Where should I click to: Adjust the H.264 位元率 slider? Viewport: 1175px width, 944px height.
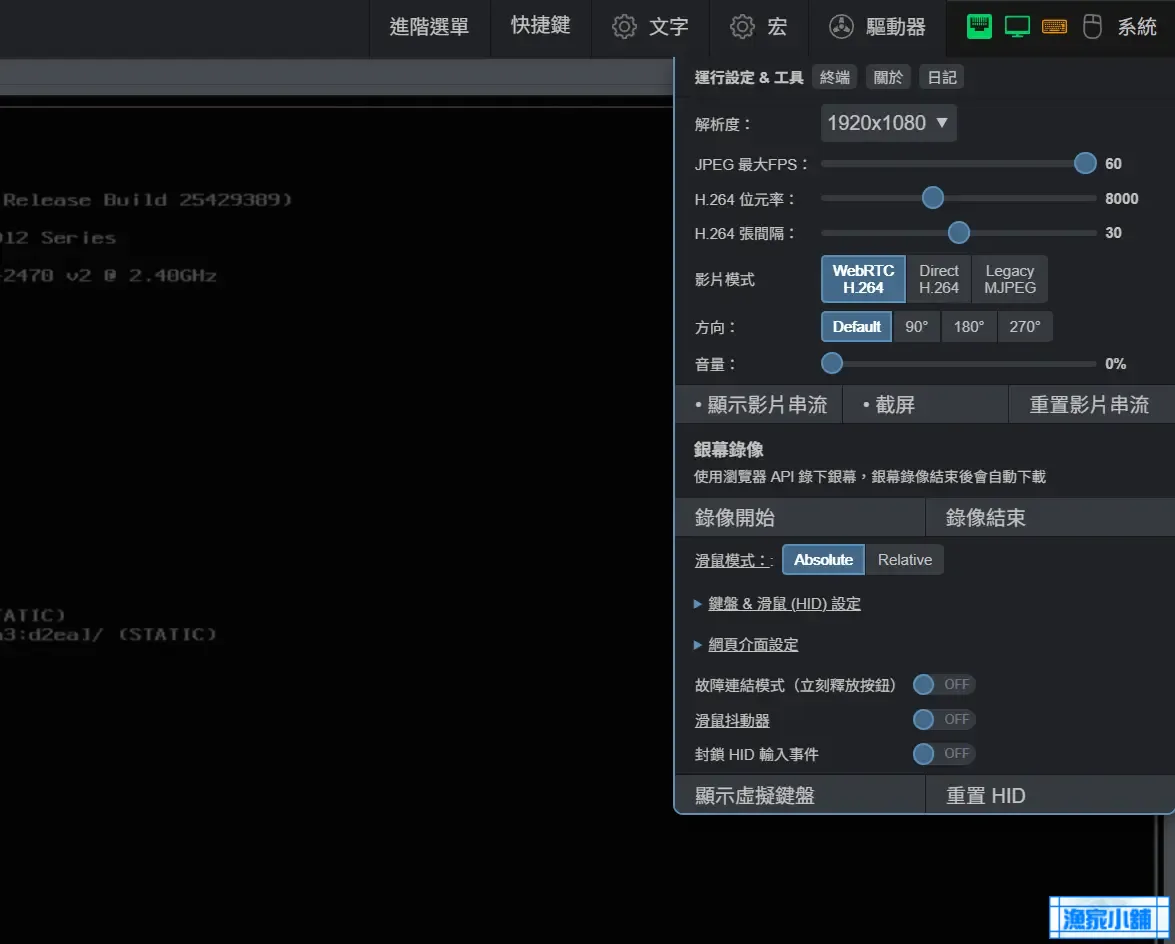[x=958, y=198]
